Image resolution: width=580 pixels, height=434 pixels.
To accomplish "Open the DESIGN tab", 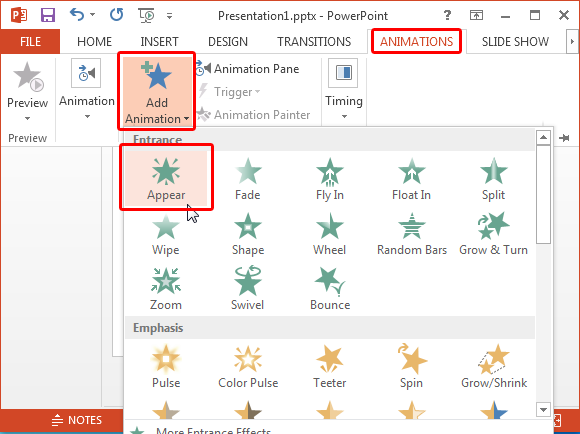I will (x=228, y=41).
